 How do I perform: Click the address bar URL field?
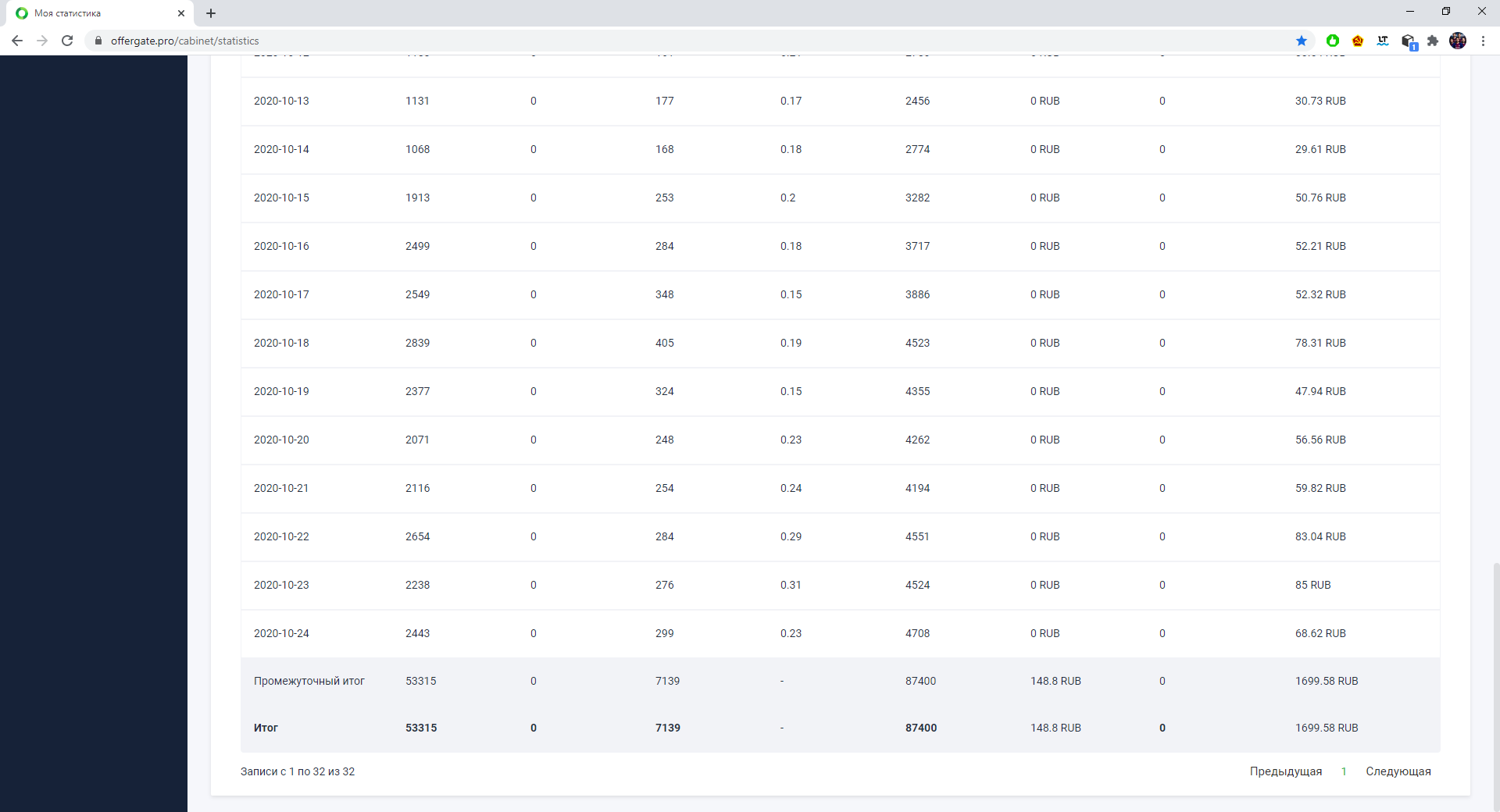[547, 41]
